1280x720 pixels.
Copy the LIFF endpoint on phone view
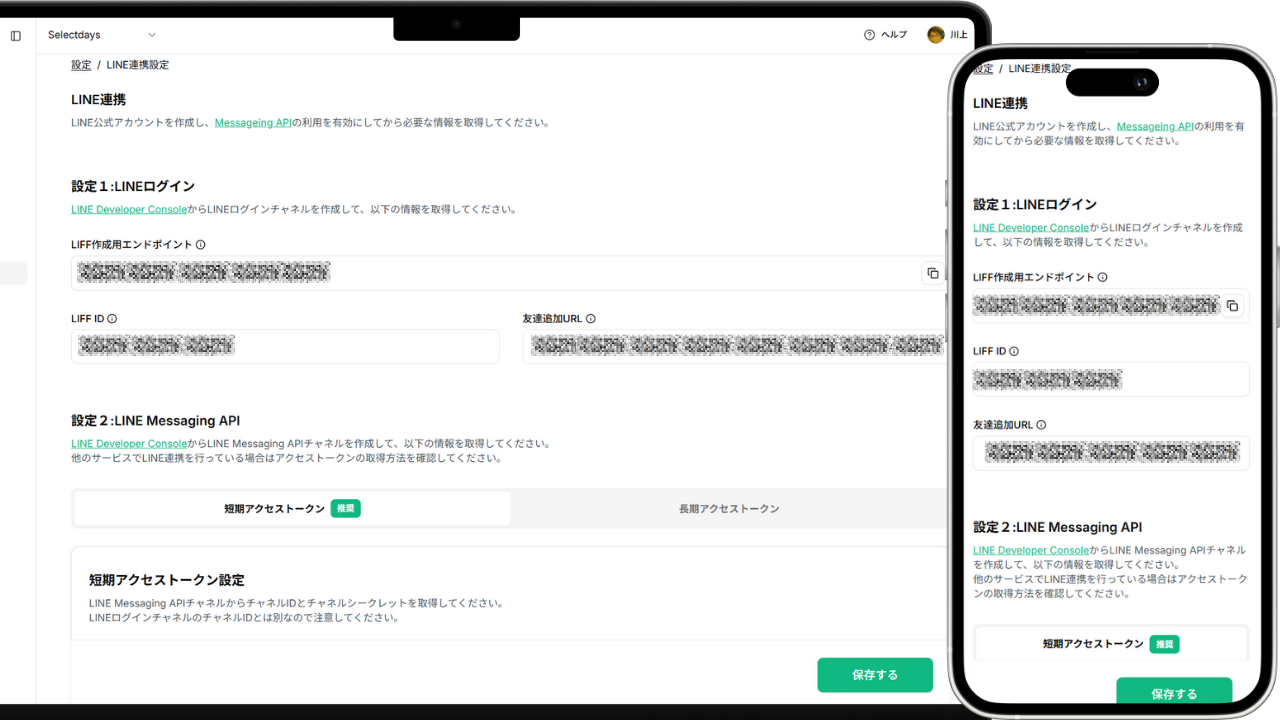(1232, 306)
